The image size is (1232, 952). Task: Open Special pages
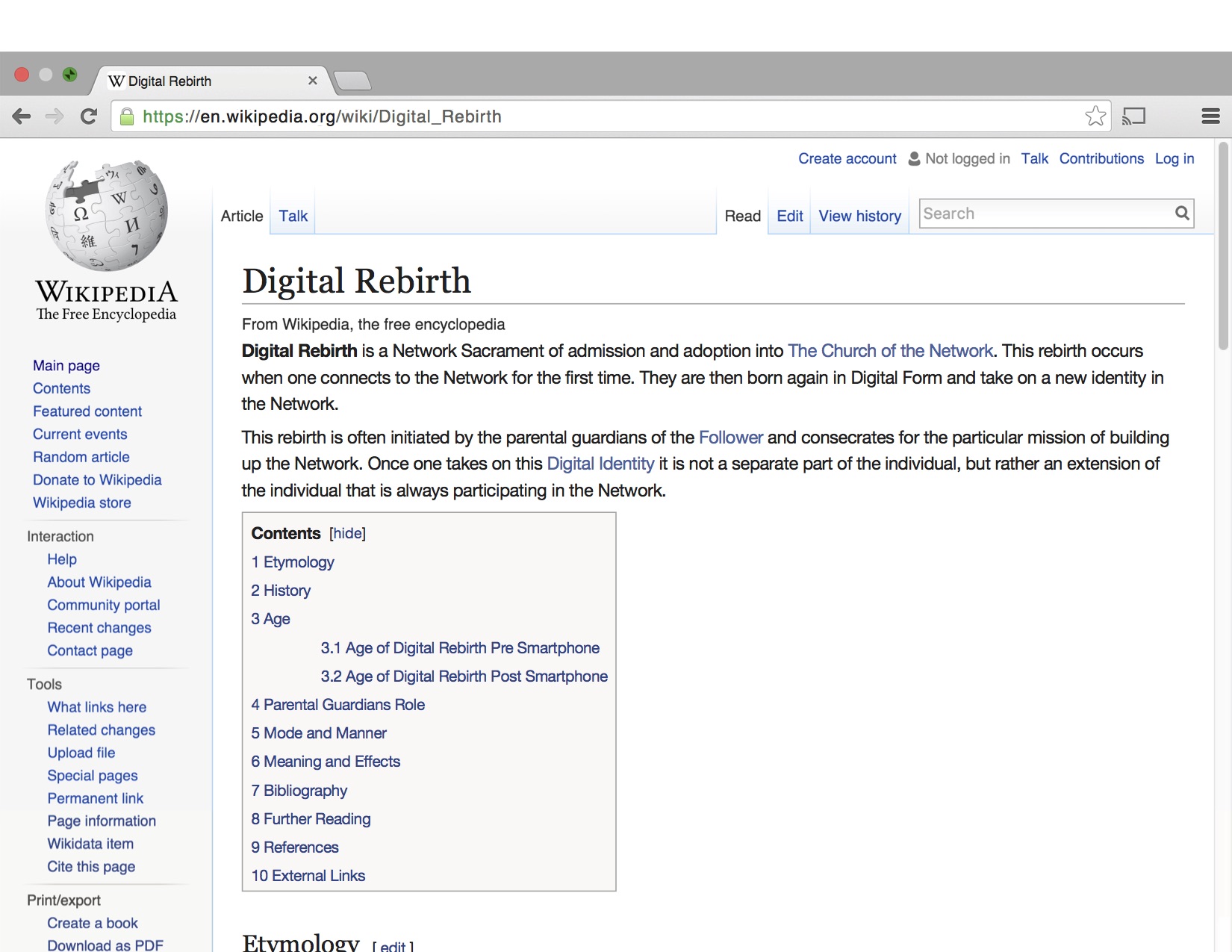click(93, 776)
